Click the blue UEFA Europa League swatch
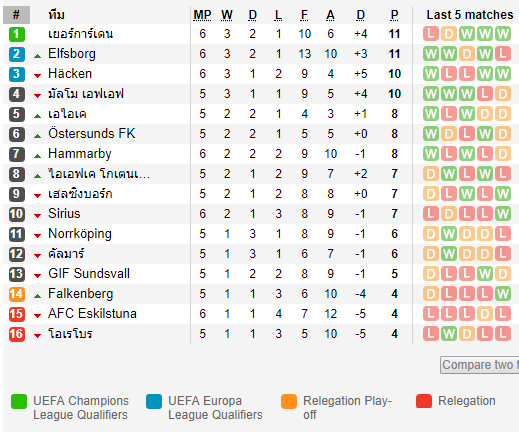The width and height of the screenshot is (519, 432). 154,401
